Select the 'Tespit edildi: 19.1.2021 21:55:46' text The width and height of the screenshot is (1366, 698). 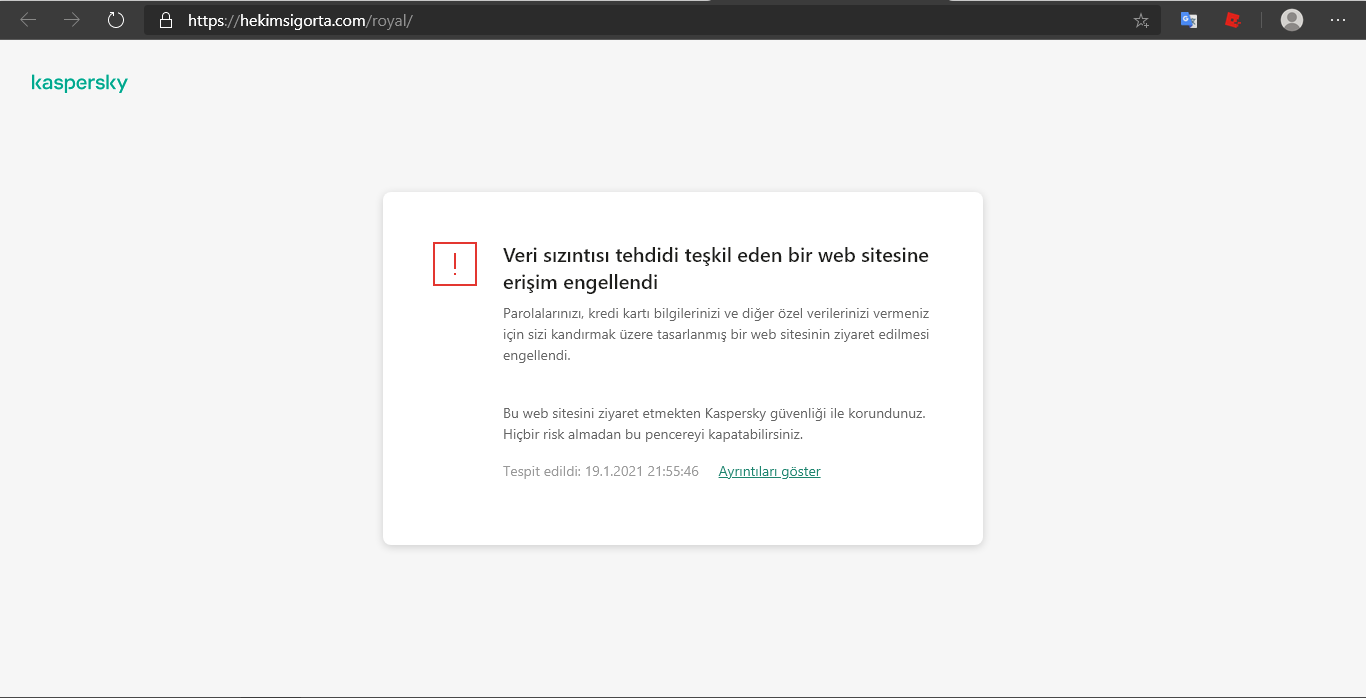click(601, 471)
